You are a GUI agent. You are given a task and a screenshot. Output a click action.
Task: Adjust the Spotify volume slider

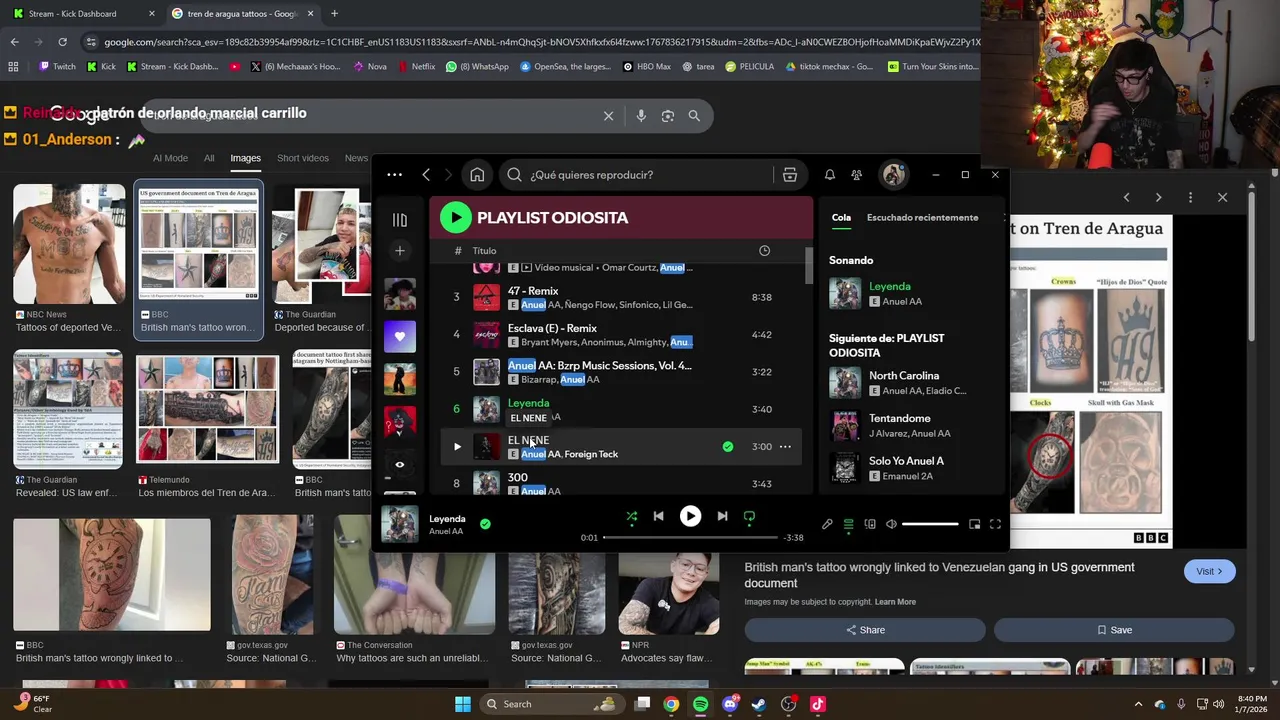pyautogui.click(x=930, y=524)
